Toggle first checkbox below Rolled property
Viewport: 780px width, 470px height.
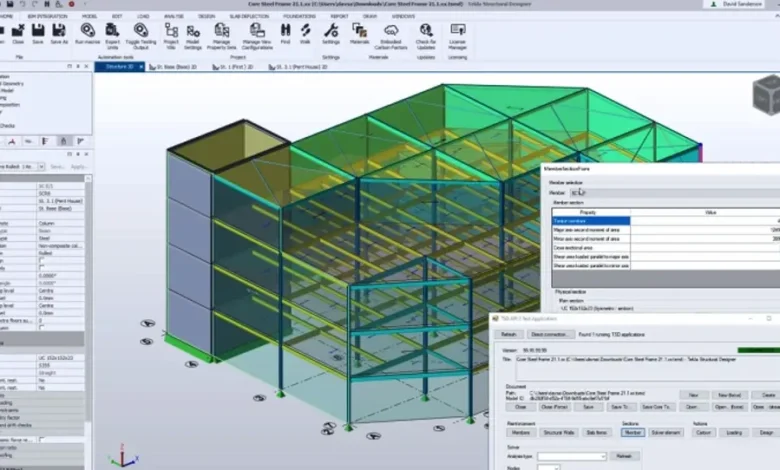click(x=42, y=261)
